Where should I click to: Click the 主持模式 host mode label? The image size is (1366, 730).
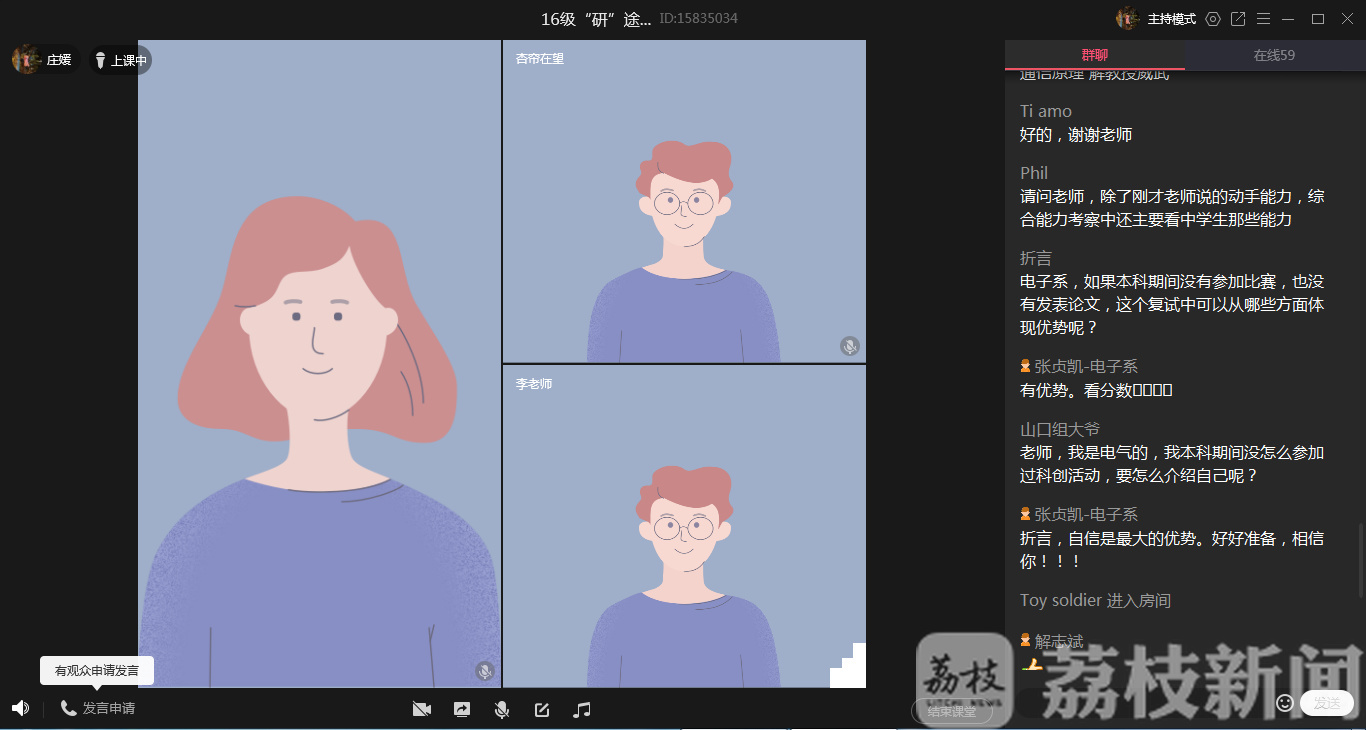(1171, 19)
